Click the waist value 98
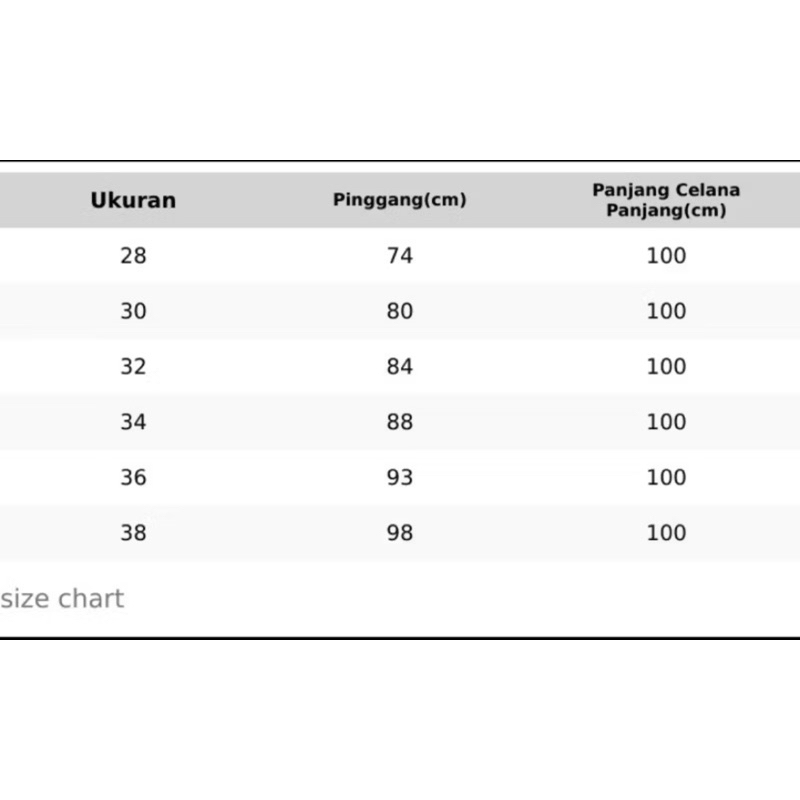This screenshot has width=800, height=800. pos(399,533)
